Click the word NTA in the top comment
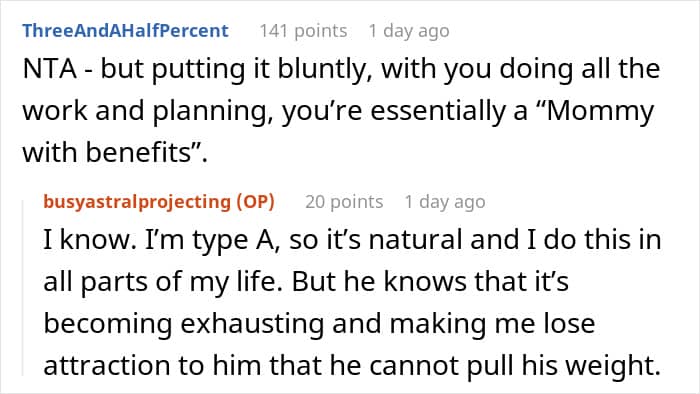700x394 pixels. point(50,69)
